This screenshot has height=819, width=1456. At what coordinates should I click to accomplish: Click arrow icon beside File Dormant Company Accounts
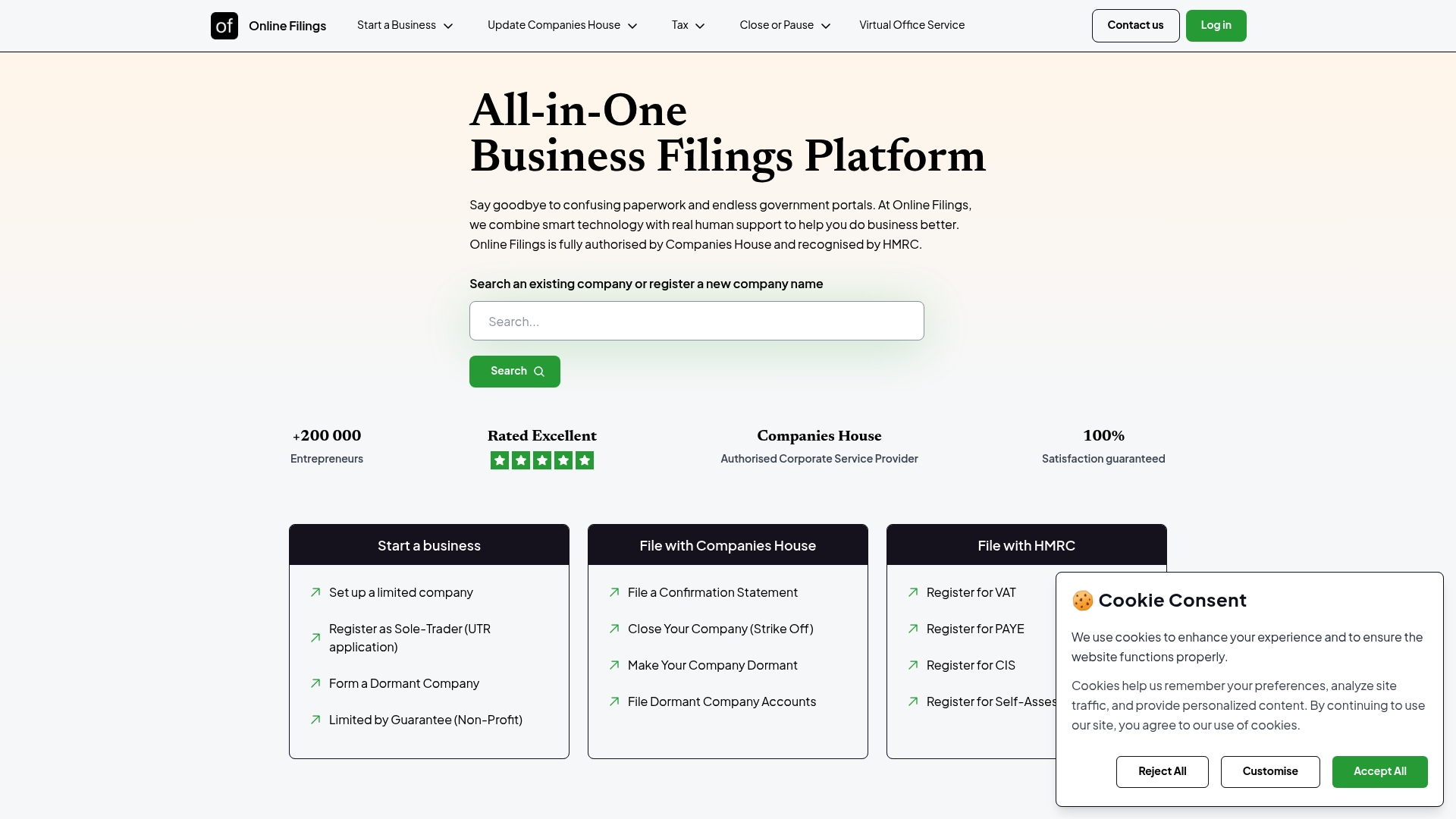pyautogui.click(x=614, y=701)
